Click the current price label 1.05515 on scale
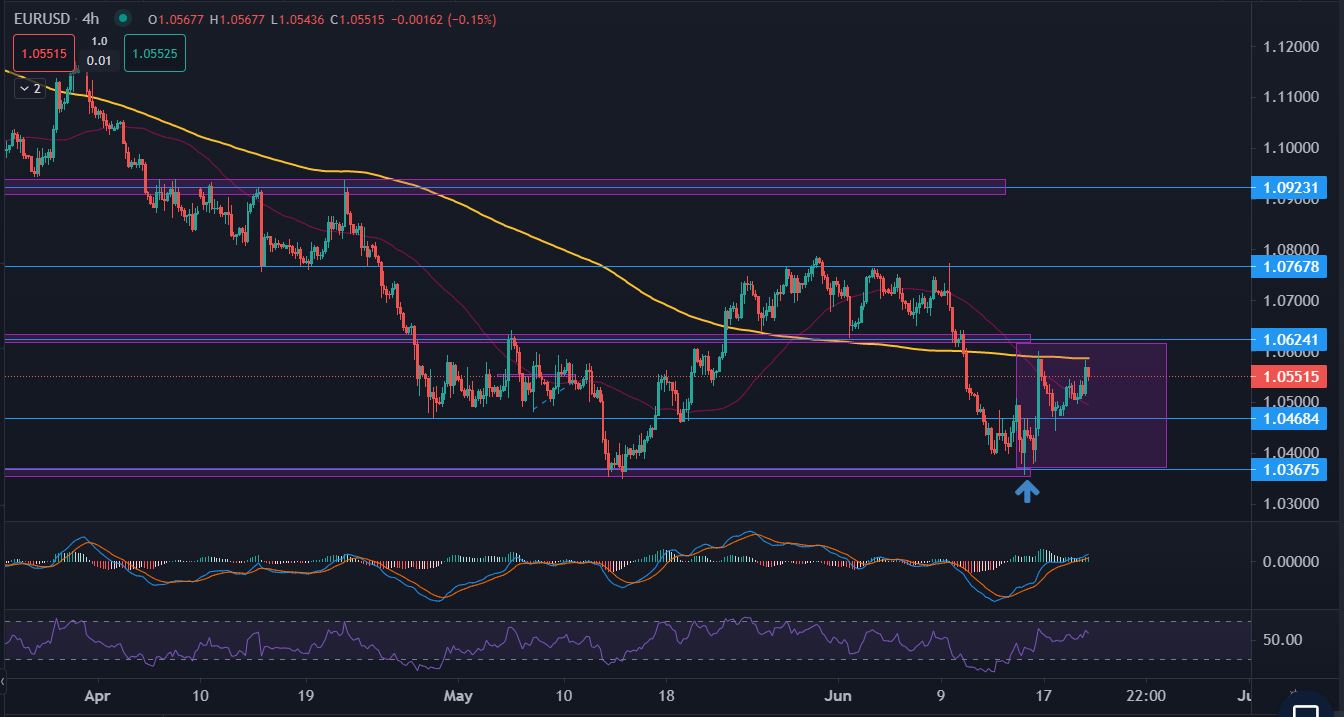1344x717 pixels. 1290,377
